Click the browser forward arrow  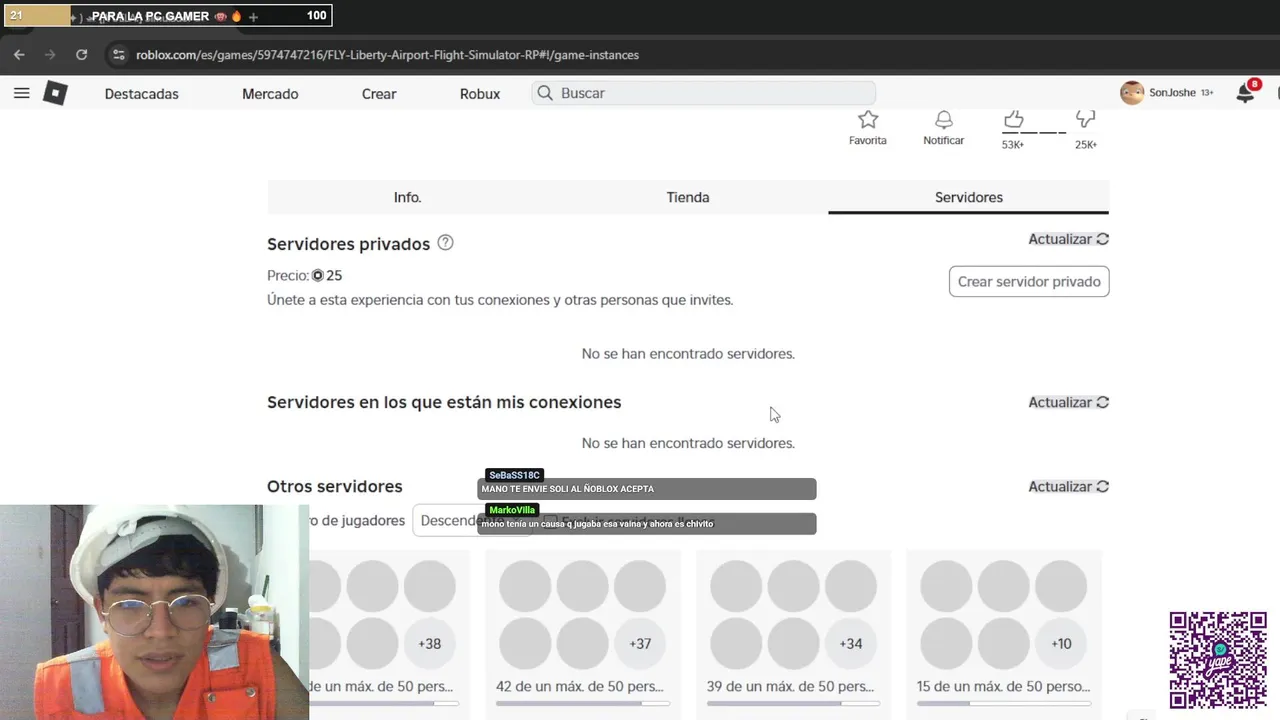50,55
